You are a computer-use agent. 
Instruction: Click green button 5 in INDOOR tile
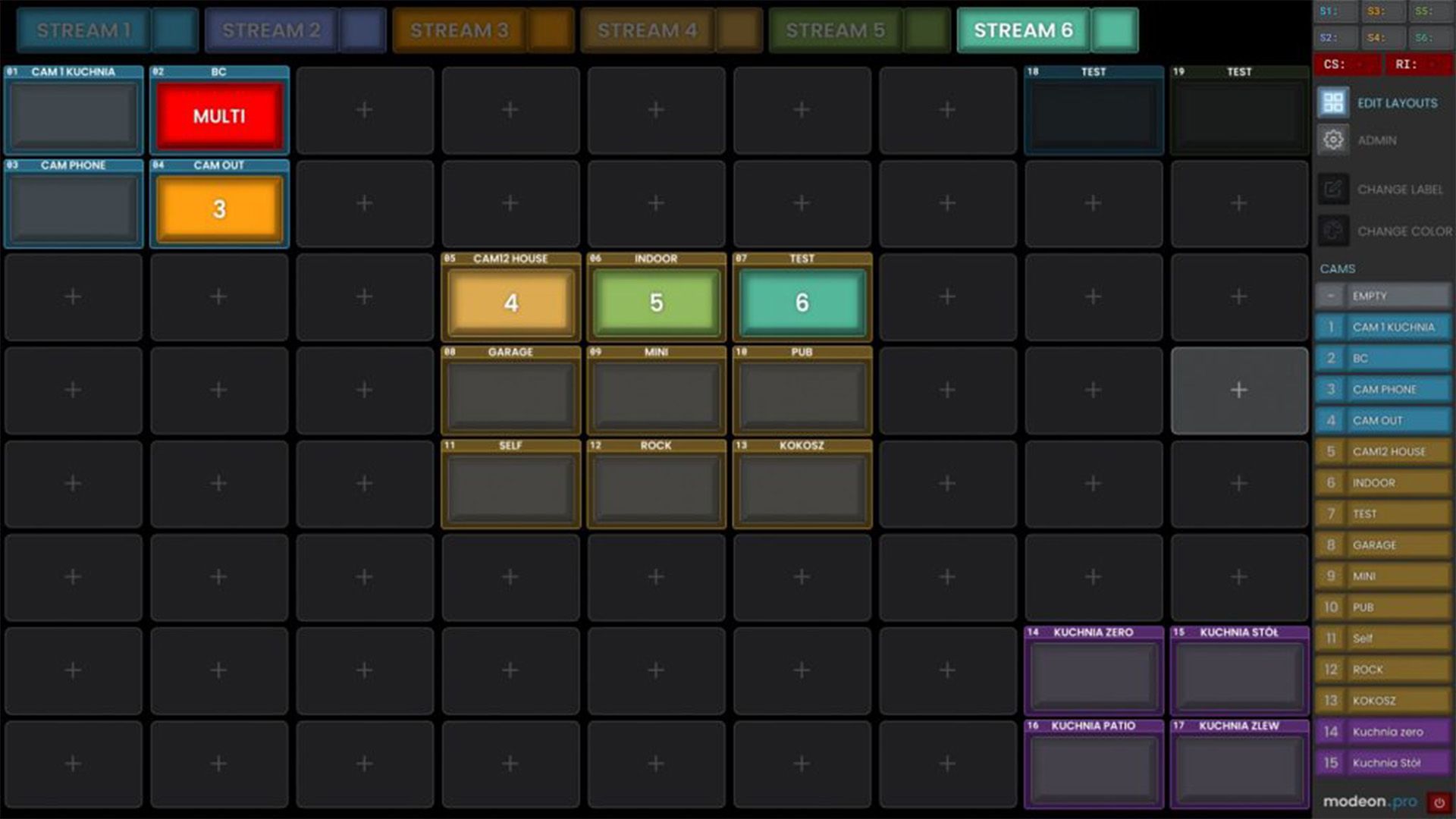[656, 303]
